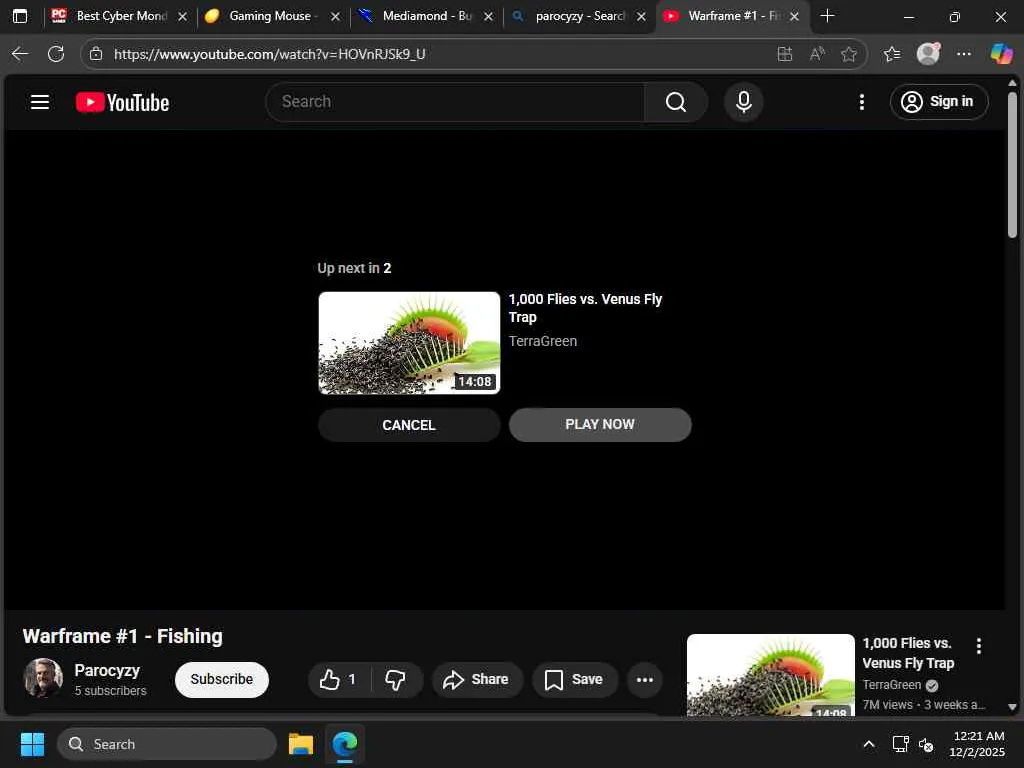Viewport: 1024px width, 768px height.
Task: Click the Parocyzy channel name
Action: [x=107, y=671]
